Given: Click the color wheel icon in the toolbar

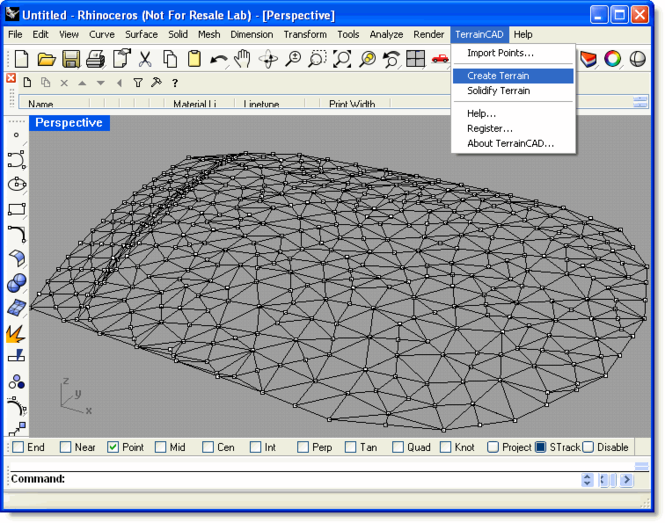Looking at the screenshot, I should click(x=612, y=60).
